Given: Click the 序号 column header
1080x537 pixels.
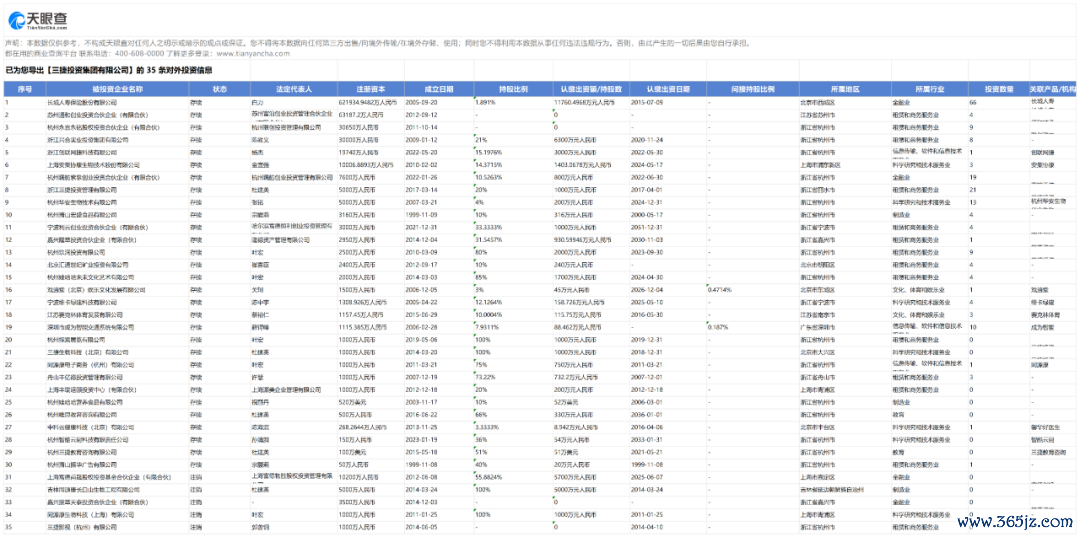Looking at the screenshot, I should tap(25, 90).
